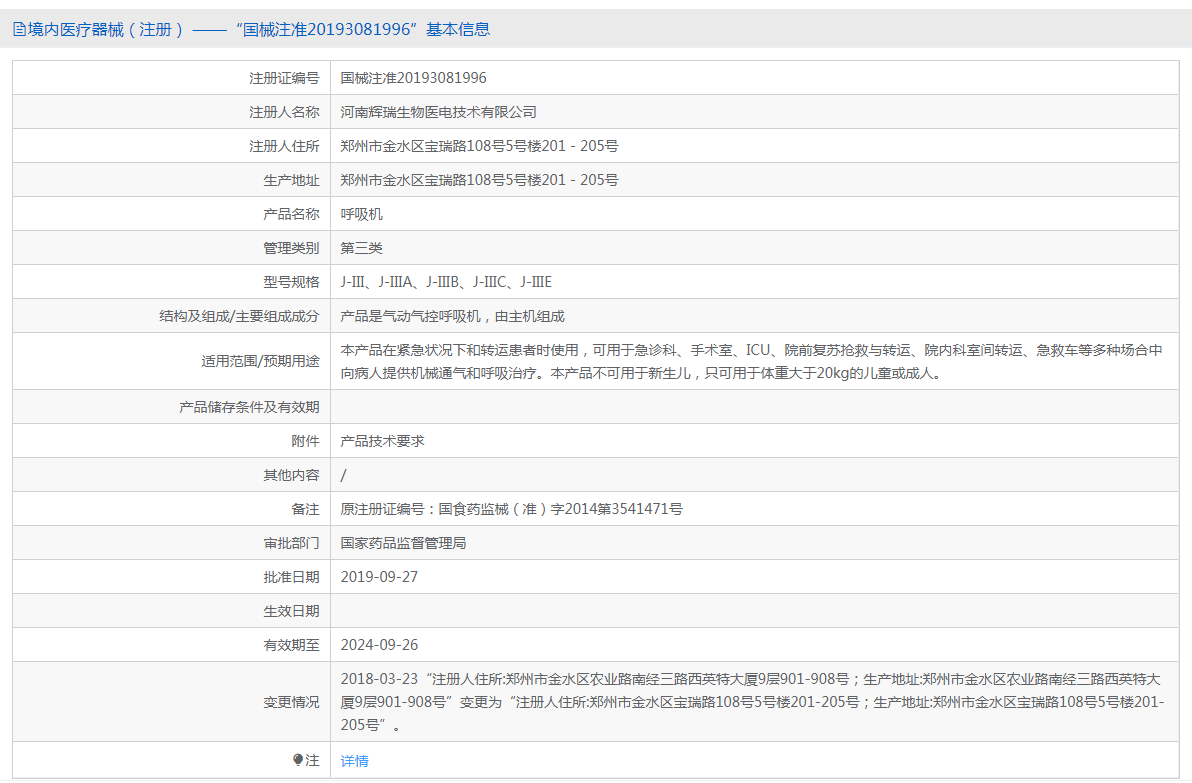This screenshot has width=1192, height=783.
Task: Click the 注册人住所 label
Action: tap(284, 146)
